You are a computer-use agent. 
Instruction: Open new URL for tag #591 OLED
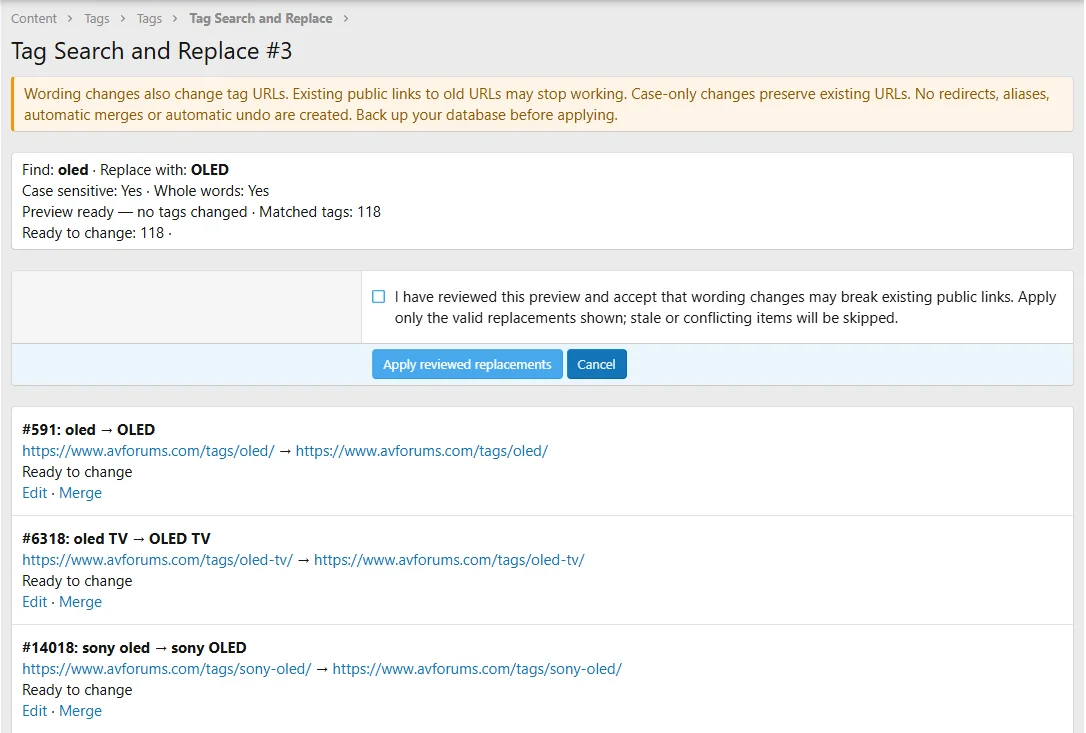click(422, 451)
